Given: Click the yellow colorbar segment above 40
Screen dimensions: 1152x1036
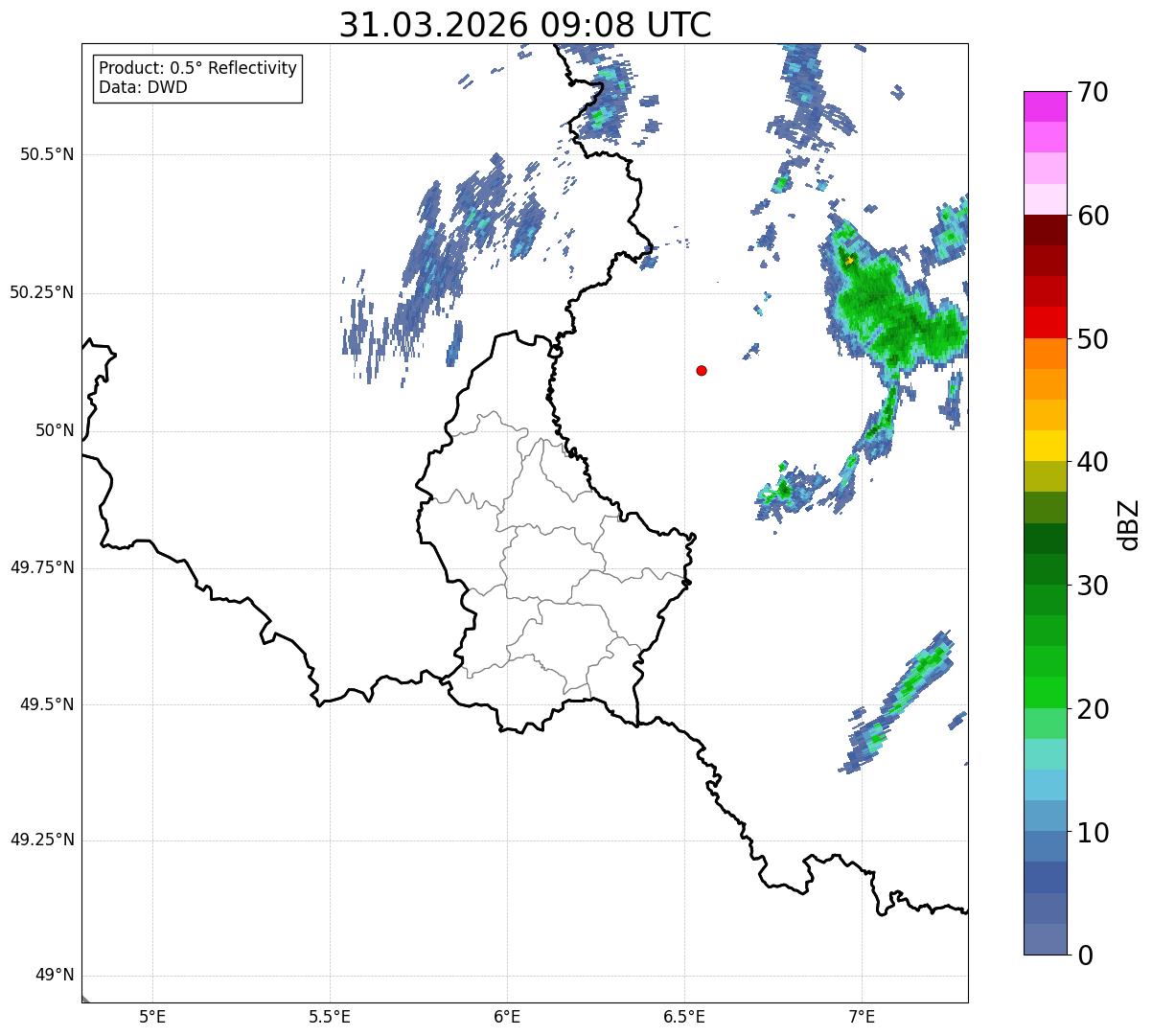Looking at the screenshot, I should pos(1045,446).
